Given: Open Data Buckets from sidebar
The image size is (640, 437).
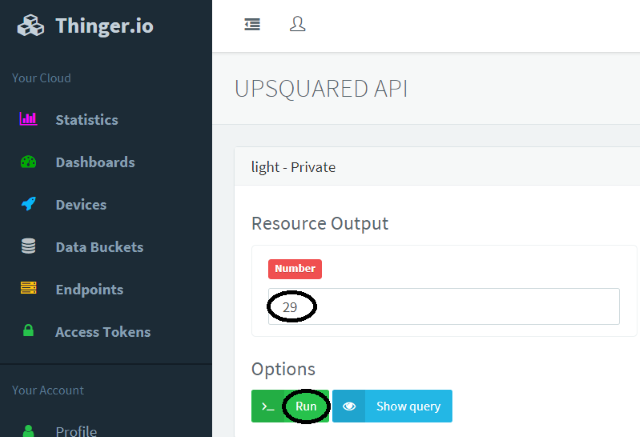Looking at the screenshot, I should pyautogui.click(x=99, y=247).
